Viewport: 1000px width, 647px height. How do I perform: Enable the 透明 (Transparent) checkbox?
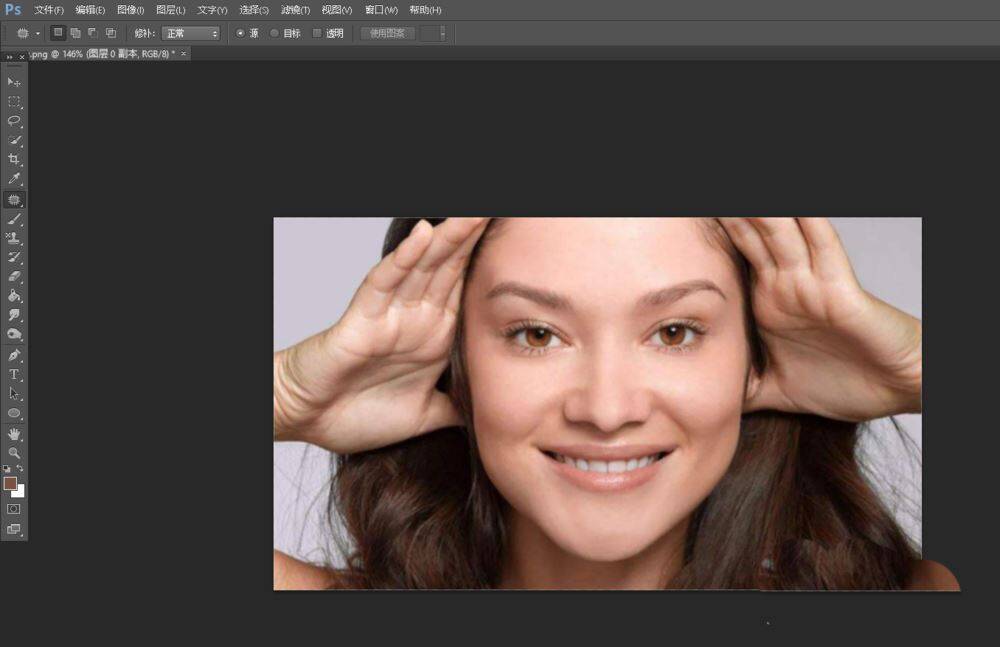pos(317,33)
